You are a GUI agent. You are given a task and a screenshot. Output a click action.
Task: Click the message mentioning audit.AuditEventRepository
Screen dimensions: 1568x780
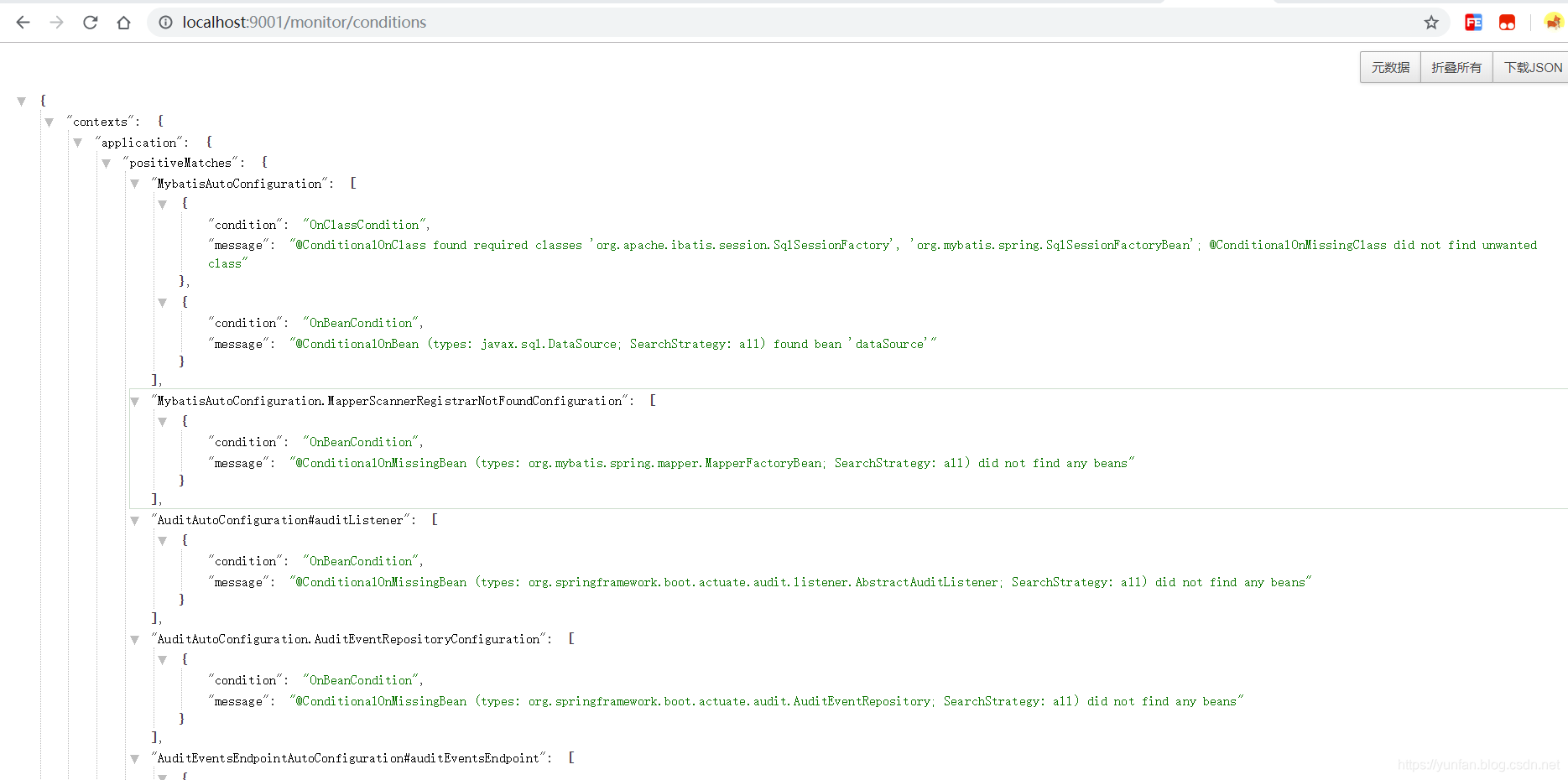coord(766,701)
